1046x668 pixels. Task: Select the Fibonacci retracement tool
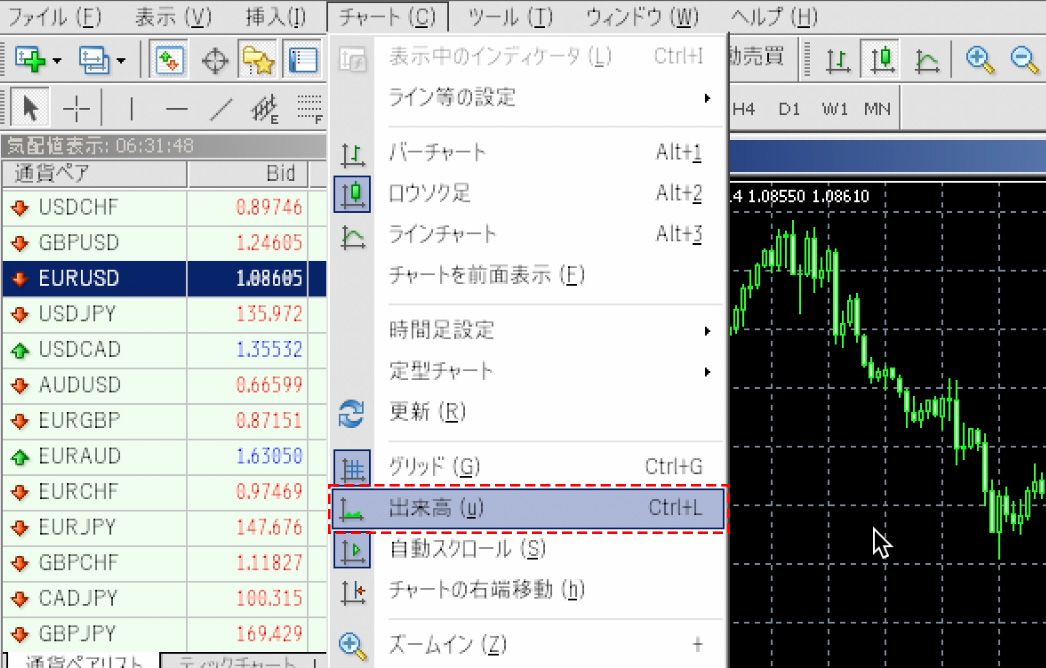pos(265,108)
